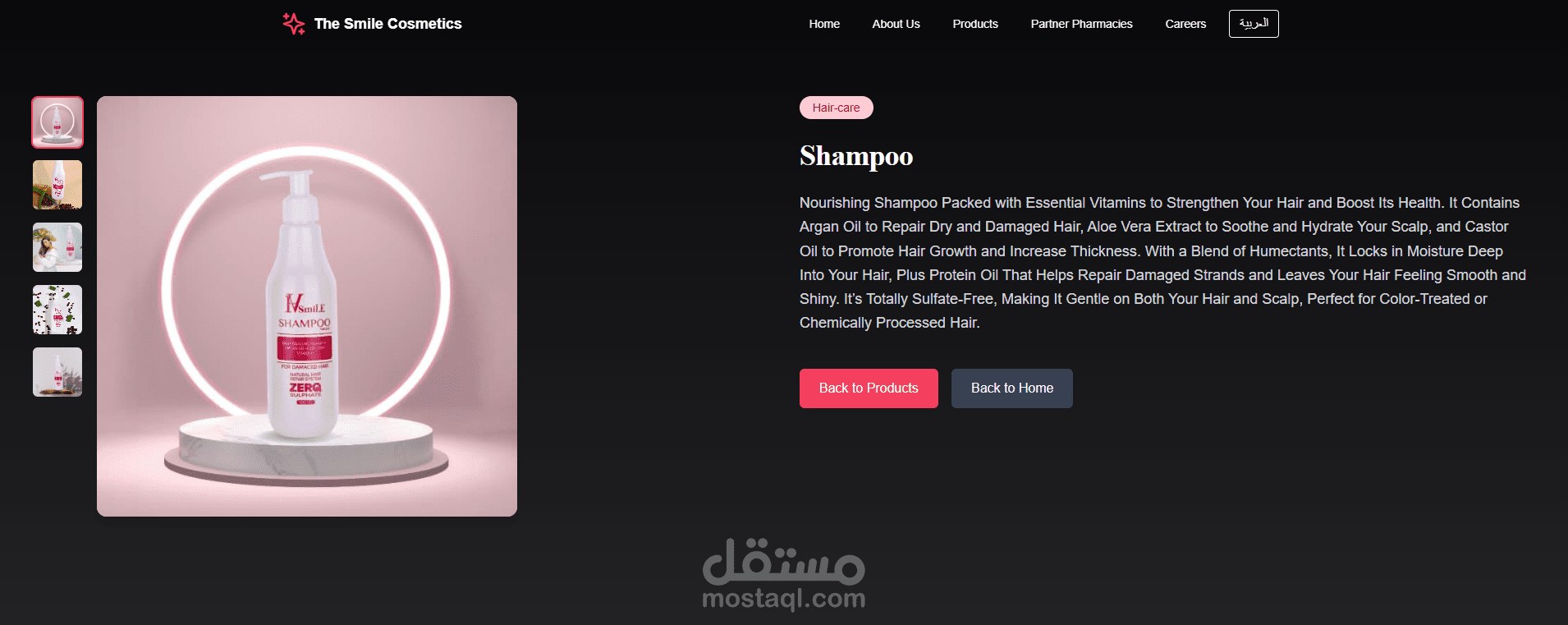Open the Partner Pharmacies page
Image resolution: width=1568 pixels, height=625 pixels.
click(1081, 24)
